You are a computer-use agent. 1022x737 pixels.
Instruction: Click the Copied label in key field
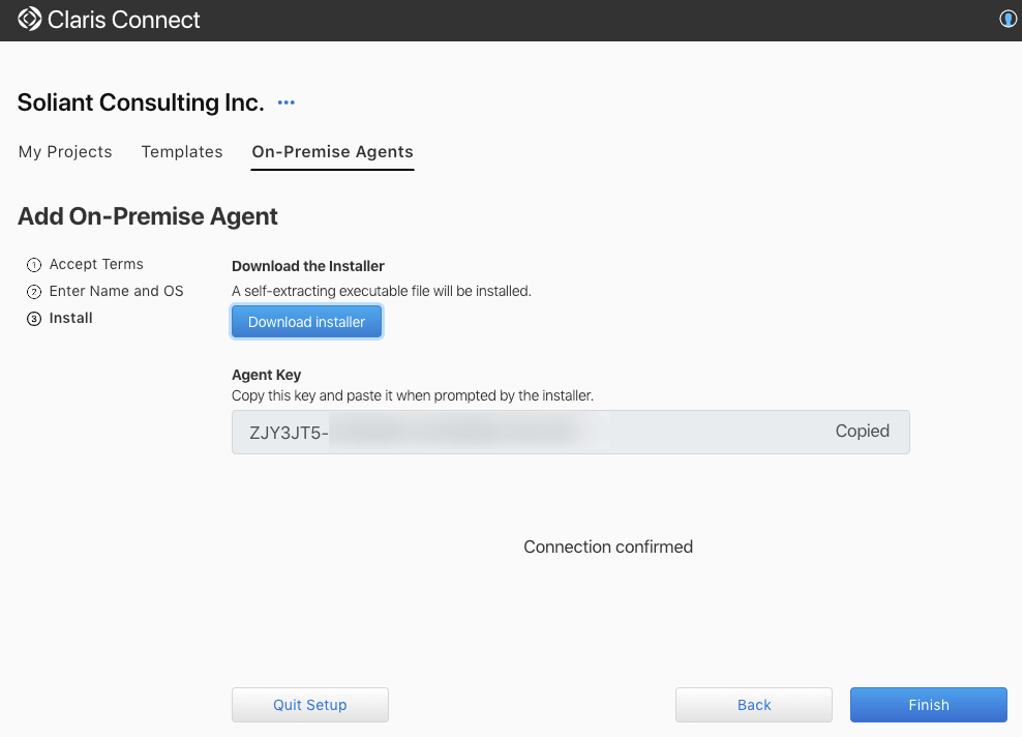click(x=862, y=431)
